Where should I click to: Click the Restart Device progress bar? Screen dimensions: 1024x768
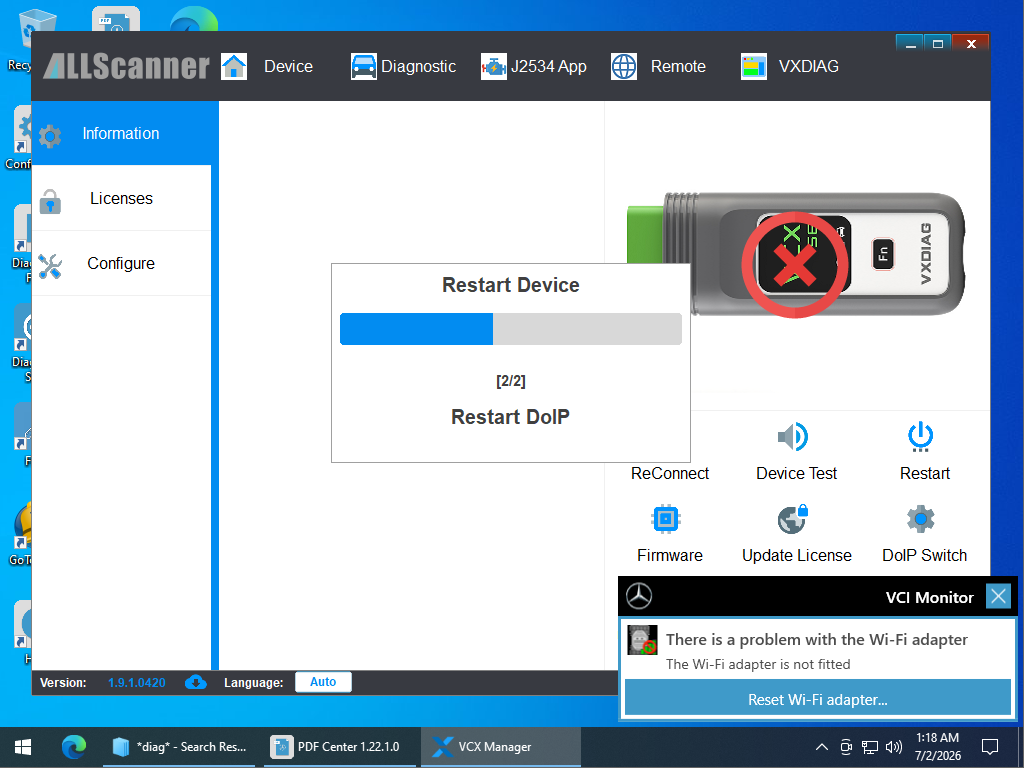pyautogui.click(x=511, y=329)
